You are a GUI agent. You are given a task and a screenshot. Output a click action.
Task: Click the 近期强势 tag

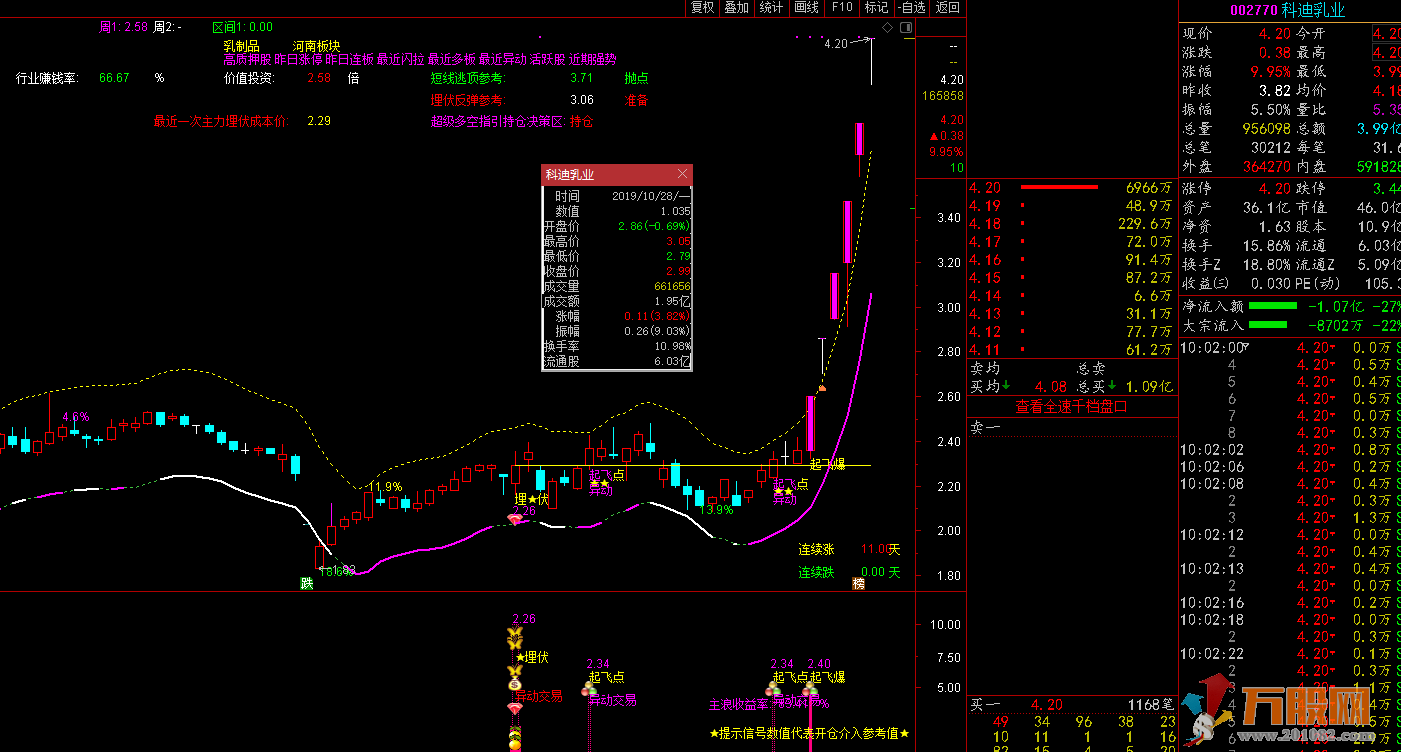592,60
